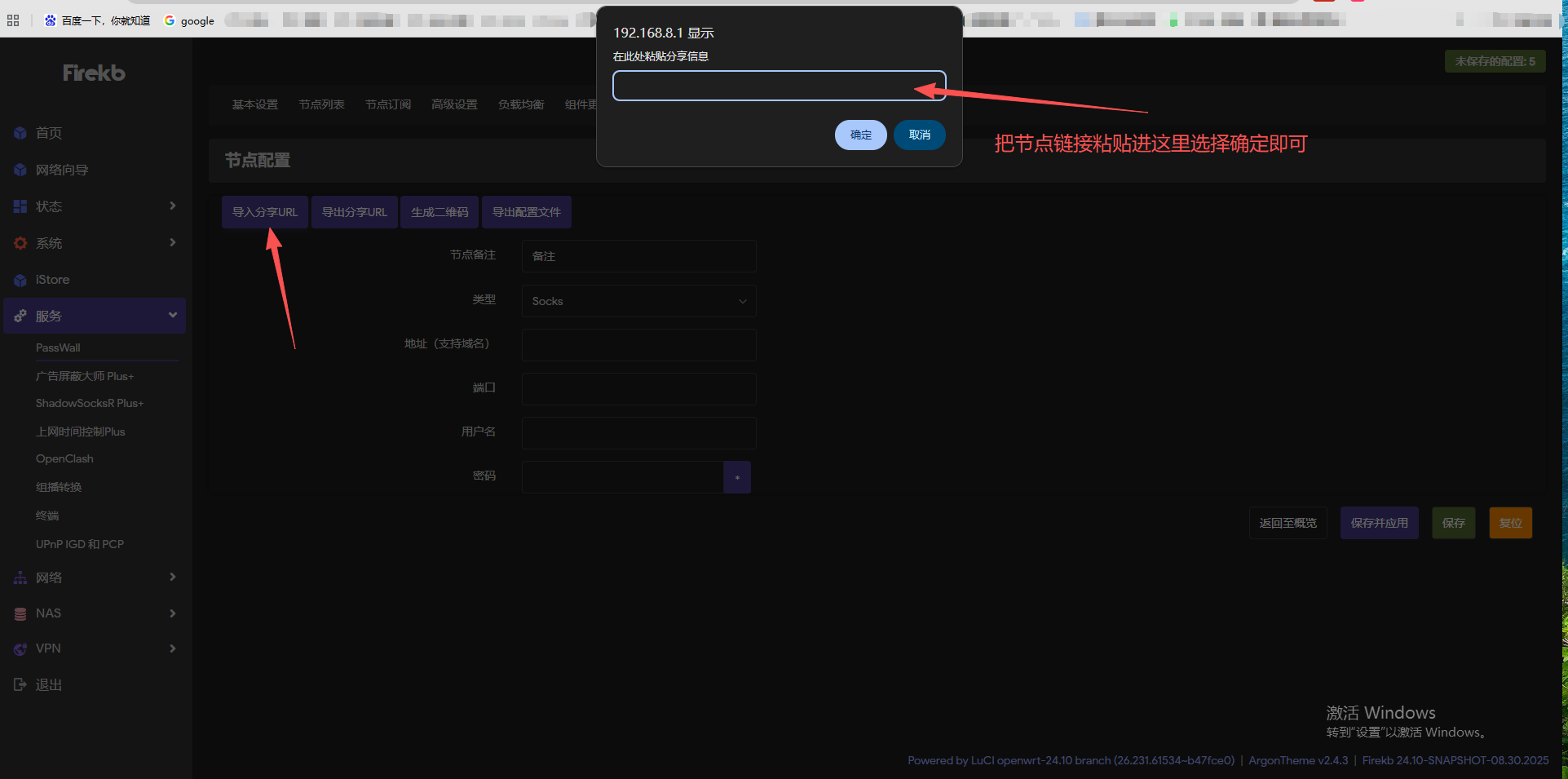Toggle password visibility asterisk button
This screenshot has width=1568, height=779.
[x=737, y=477]
